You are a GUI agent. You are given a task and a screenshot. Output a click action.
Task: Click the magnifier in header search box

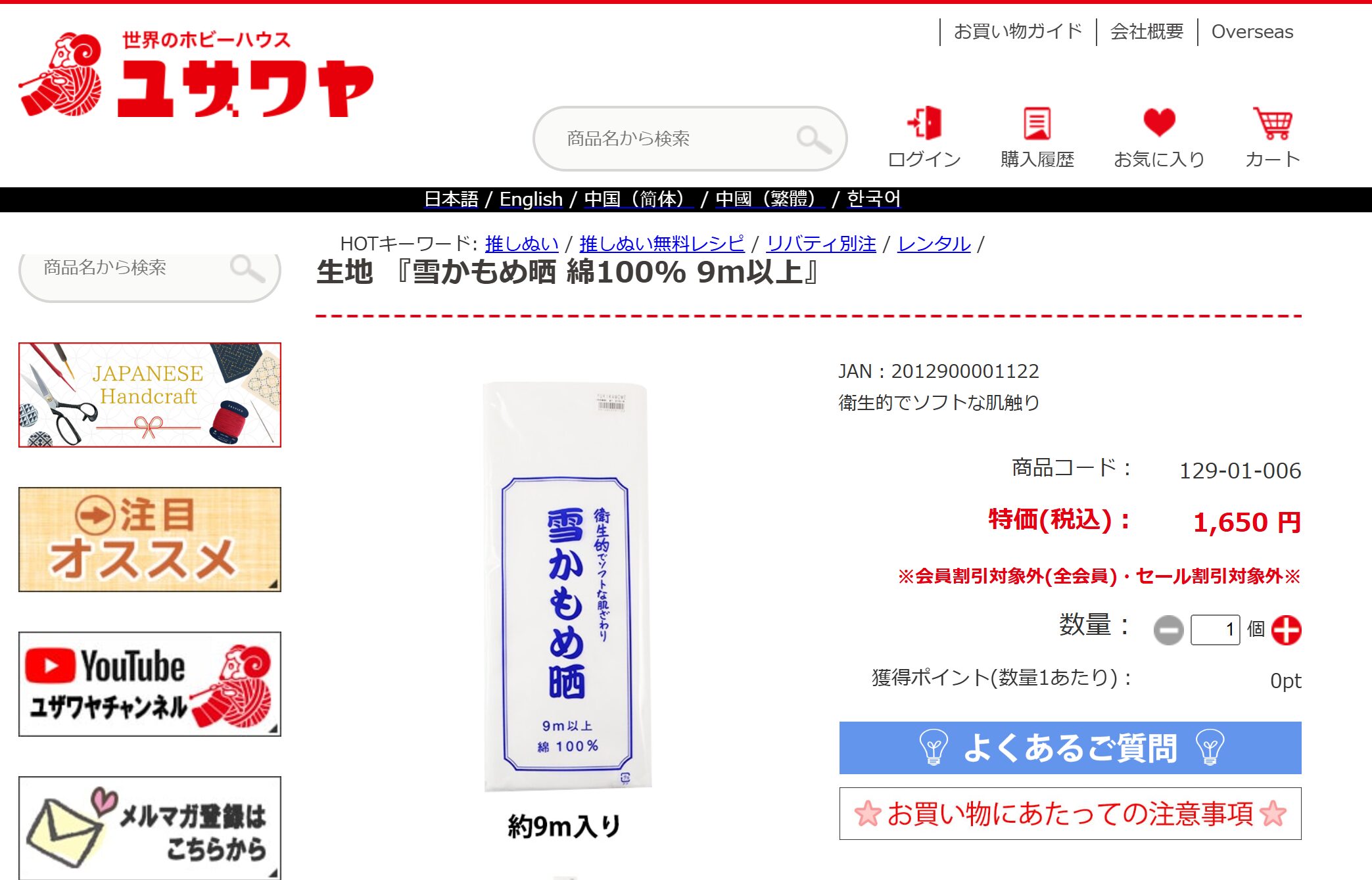point(814,139)
